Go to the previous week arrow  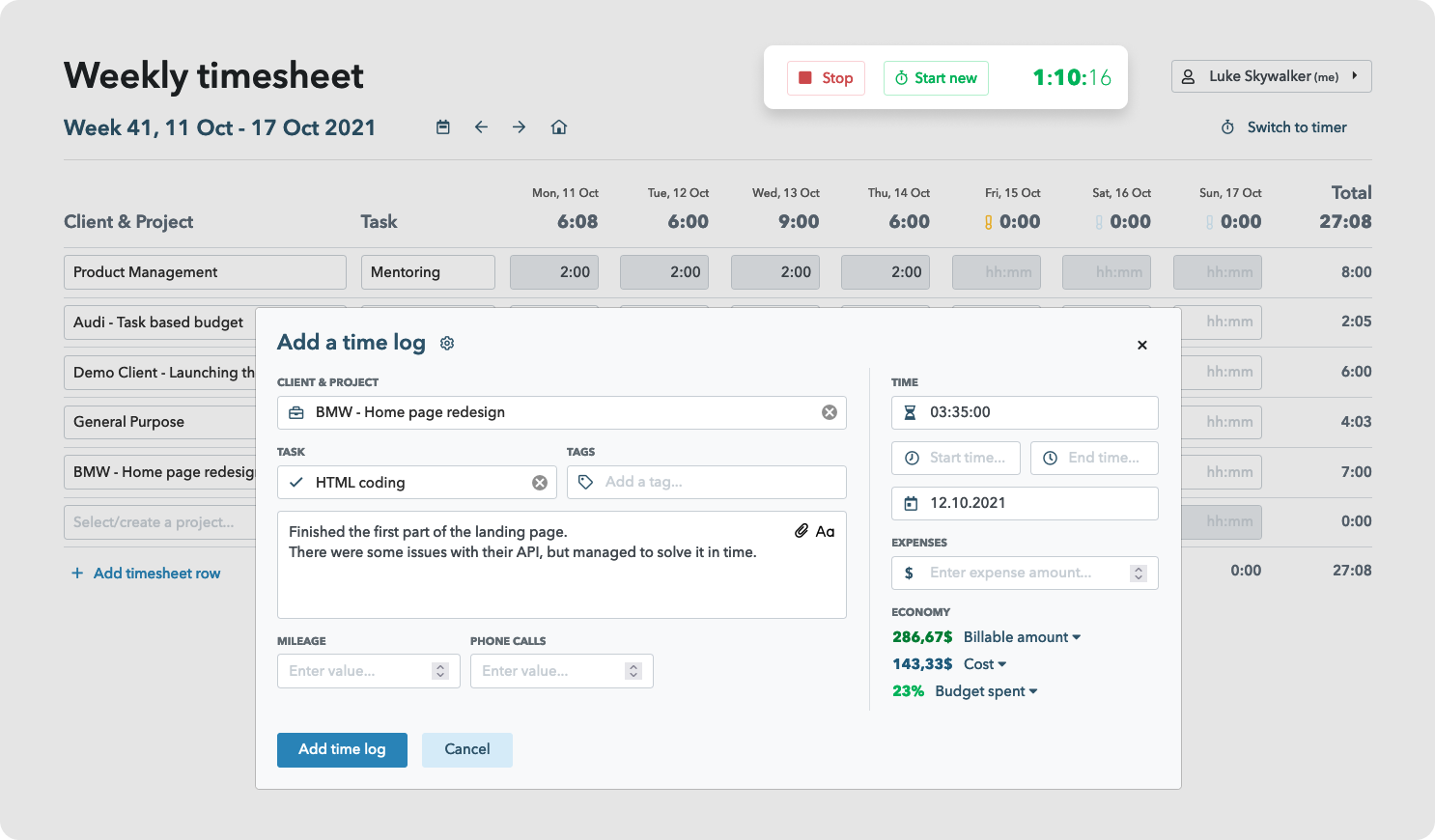(x=481, y=127)
